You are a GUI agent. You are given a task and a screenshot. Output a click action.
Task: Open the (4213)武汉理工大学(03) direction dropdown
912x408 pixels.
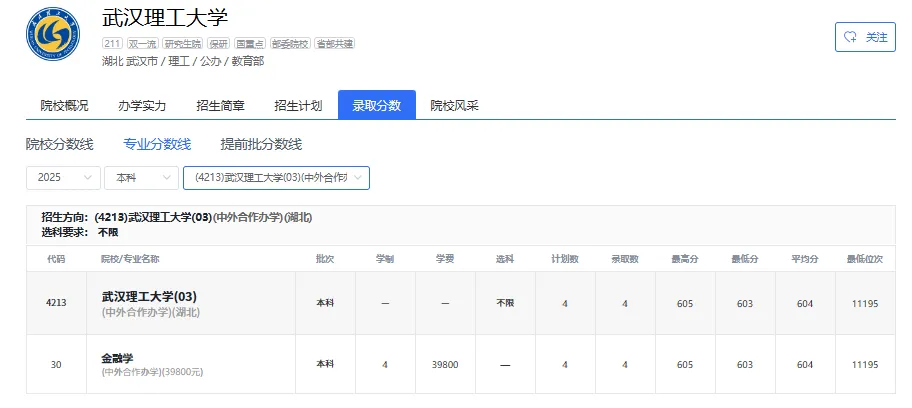click(x=276, y=178)
